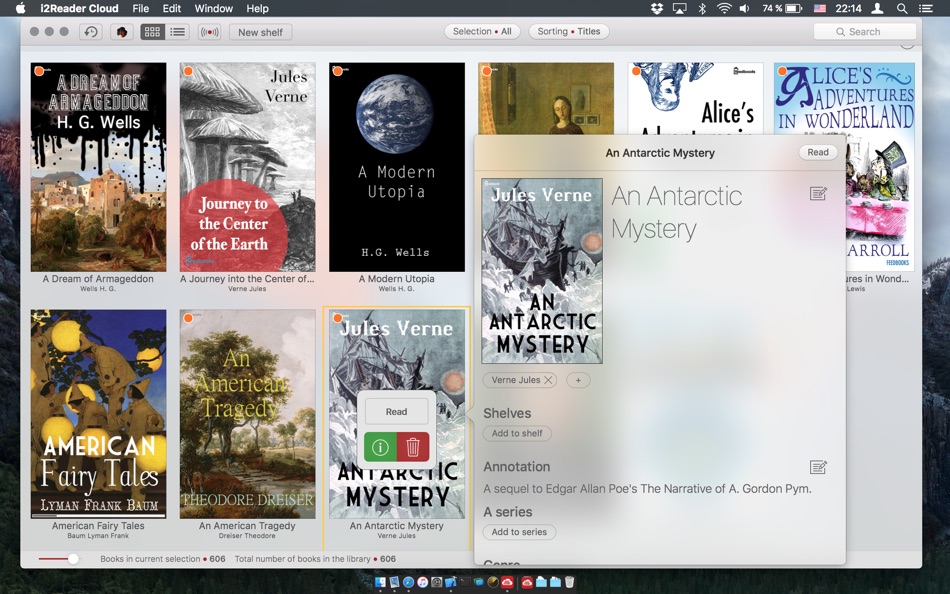Create a new shelf with New shelf
Screen dimensions: 950x594
[x=261, y=32]
